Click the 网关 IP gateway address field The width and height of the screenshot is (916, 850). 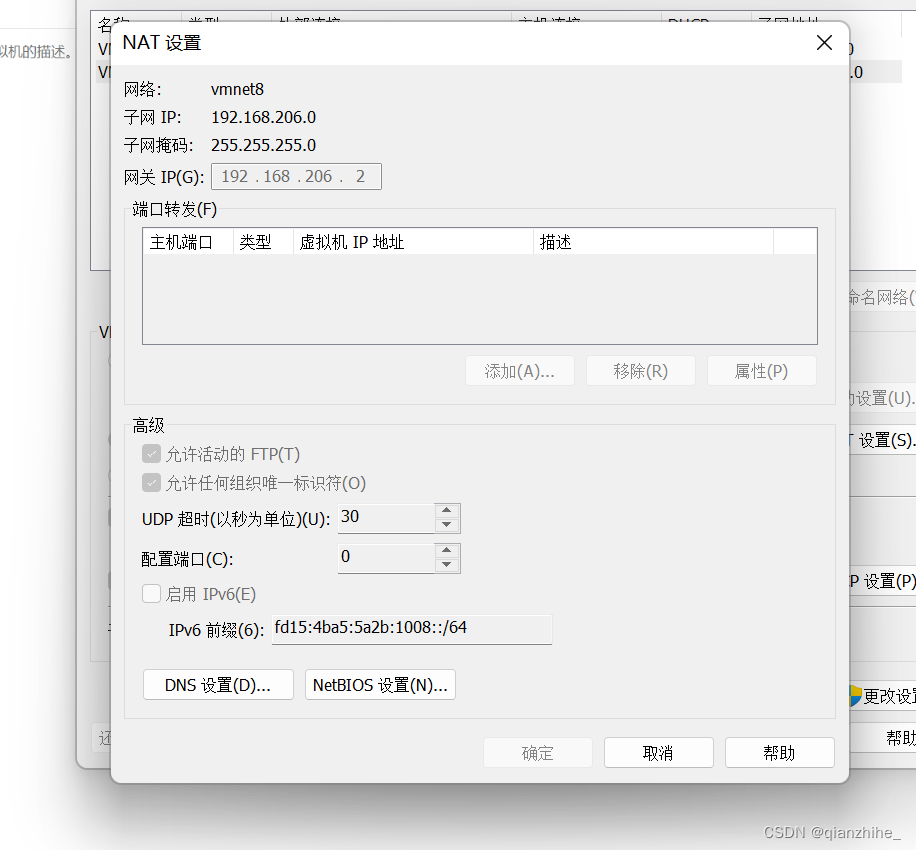coord(296,176)
